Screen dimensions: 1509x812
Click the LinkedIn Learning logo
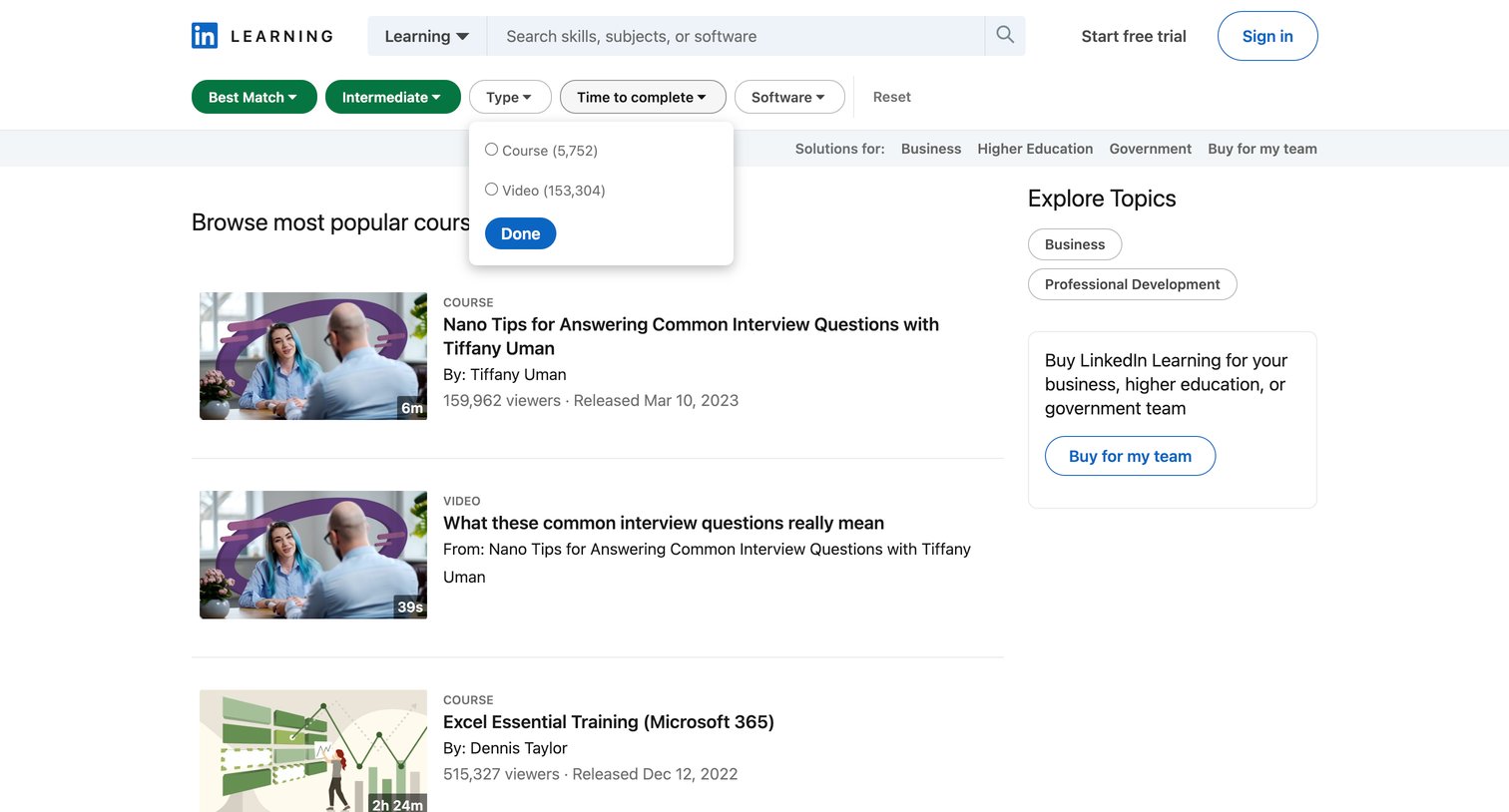[262, 36]
